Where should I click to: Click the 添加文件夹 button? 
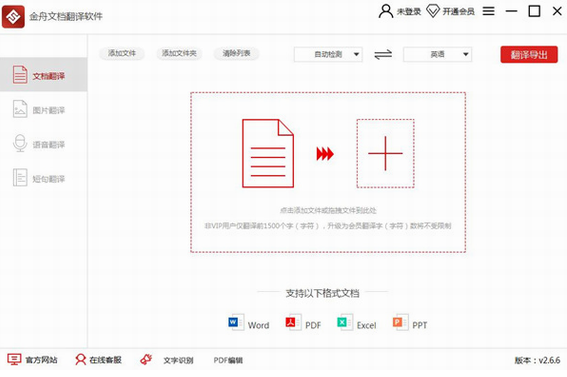tap(179, 53)
